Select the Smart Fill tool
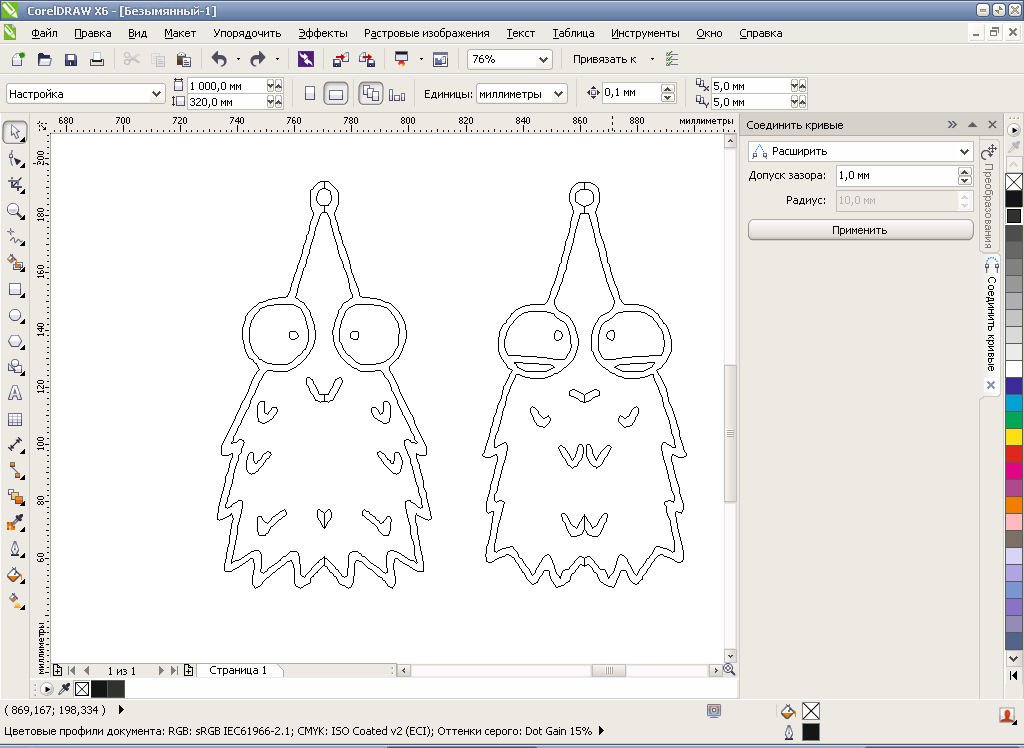The height and width of the screenshot is (748, 1024). coord(15,263)
